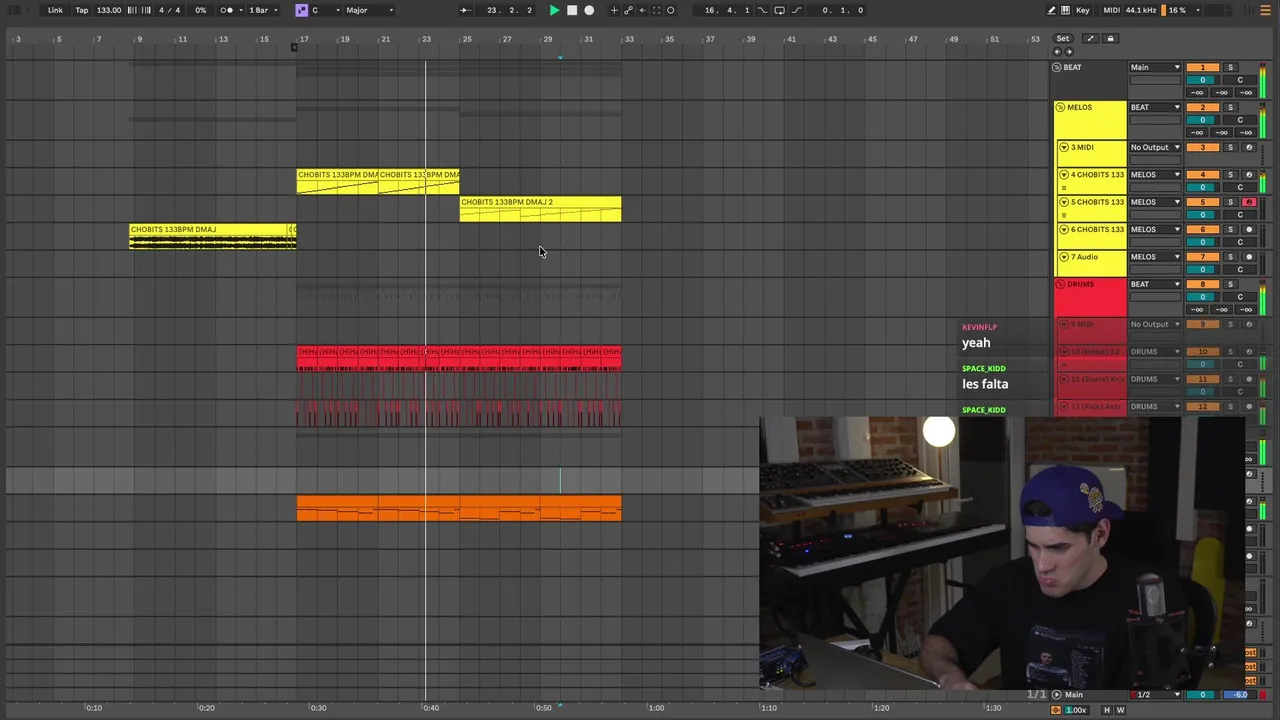Viewport: 1280px width, 720px height.
Task: Toggle the Computer MIDI Keyboard icon
Action: (1066, 10)
